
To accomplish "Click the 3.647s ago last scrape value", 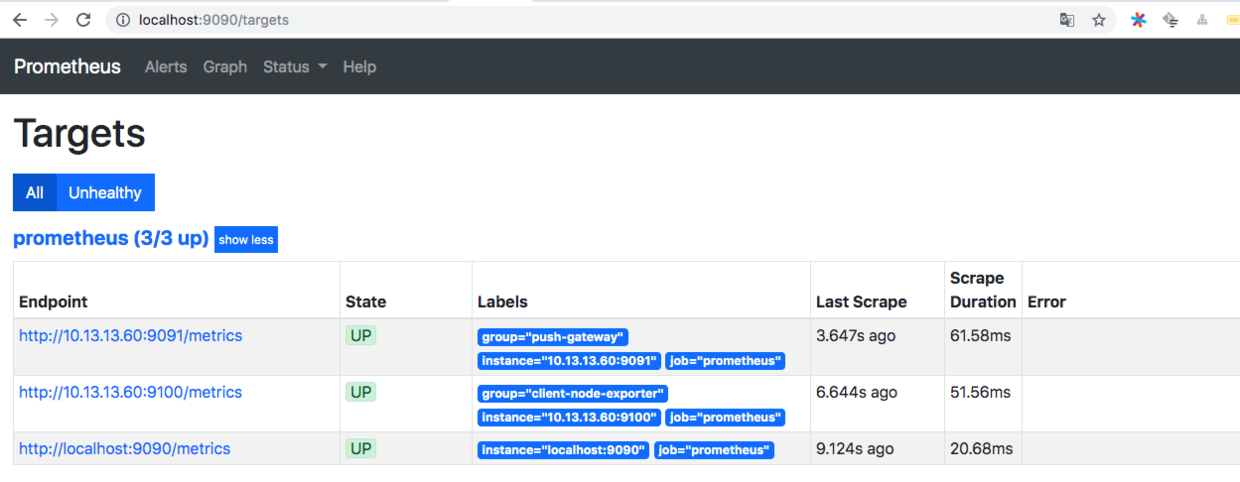I will [855, 336].
